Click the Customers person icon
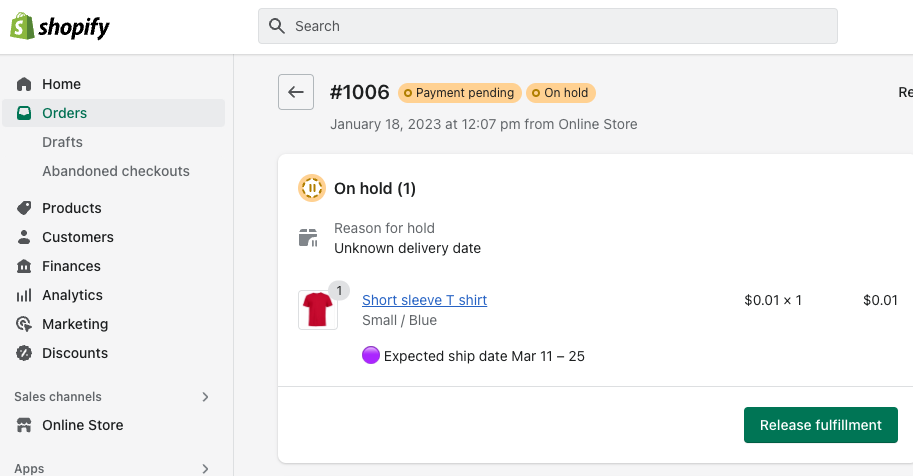This screenshot has width=913, height=476. click(x=24, y=237)
